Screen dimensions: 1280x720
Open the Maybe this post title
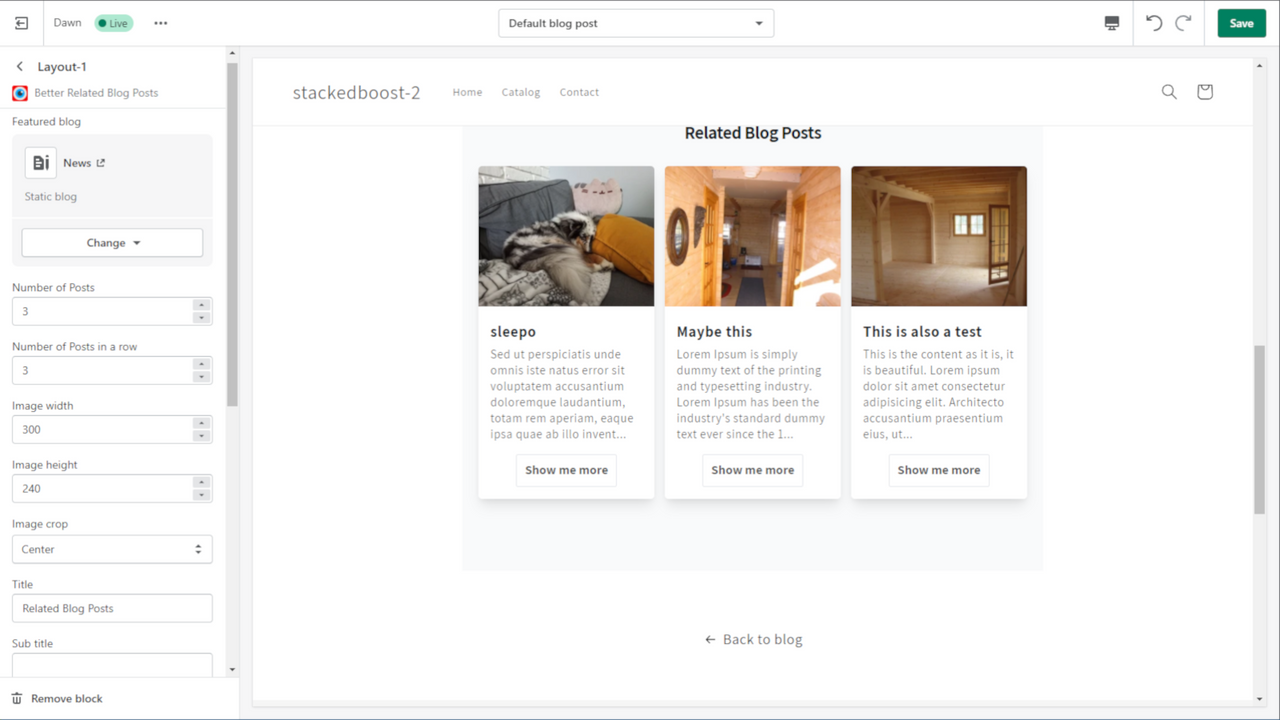[x=714, y=332]
